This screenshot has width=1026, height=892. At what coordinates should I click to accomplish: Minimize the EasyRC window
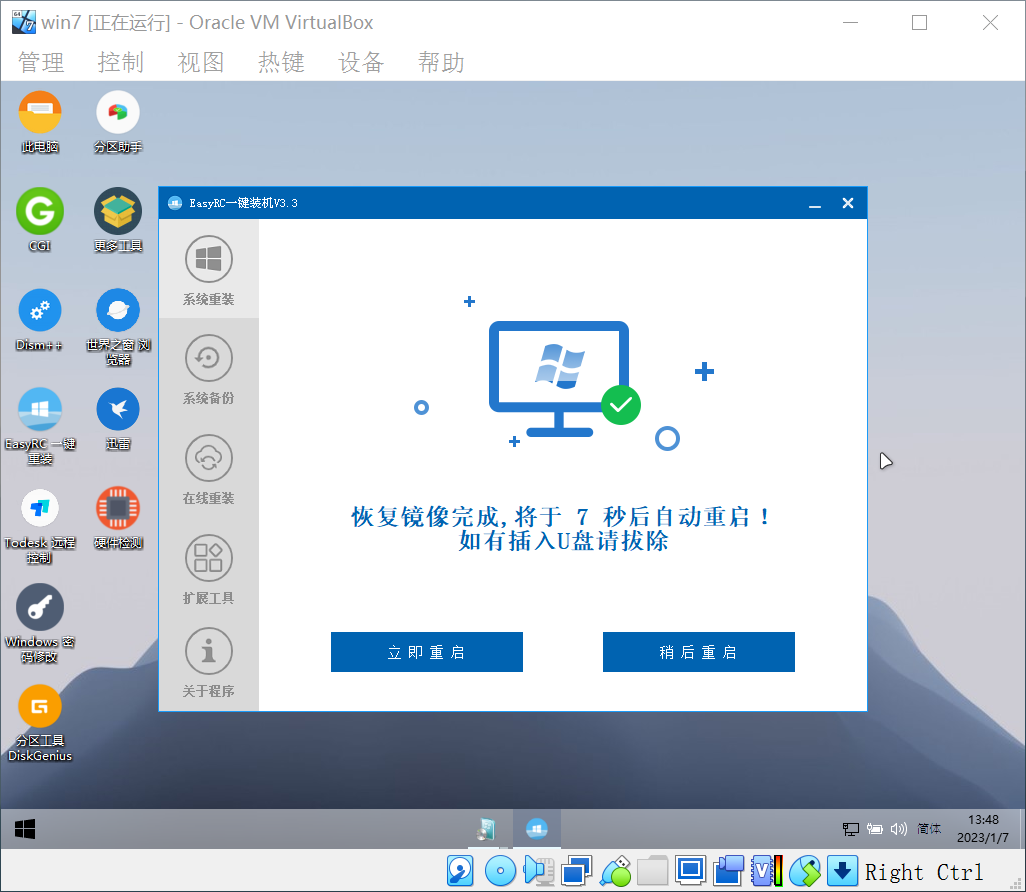tap(815, 204)
